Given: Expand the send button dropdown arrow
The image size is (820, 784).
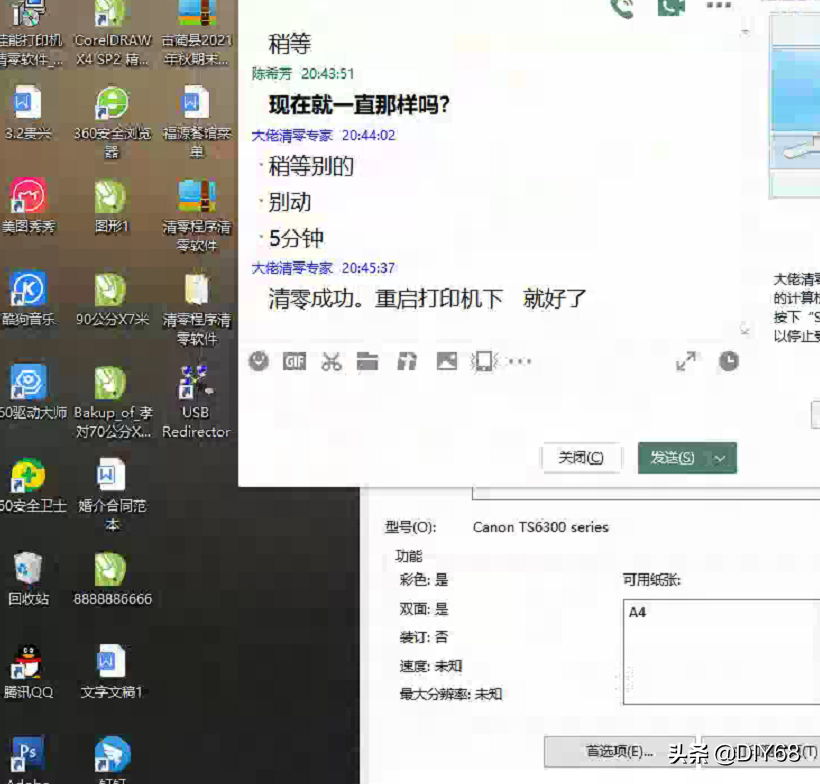Looking at the screenshot, I should coord(720,459).
